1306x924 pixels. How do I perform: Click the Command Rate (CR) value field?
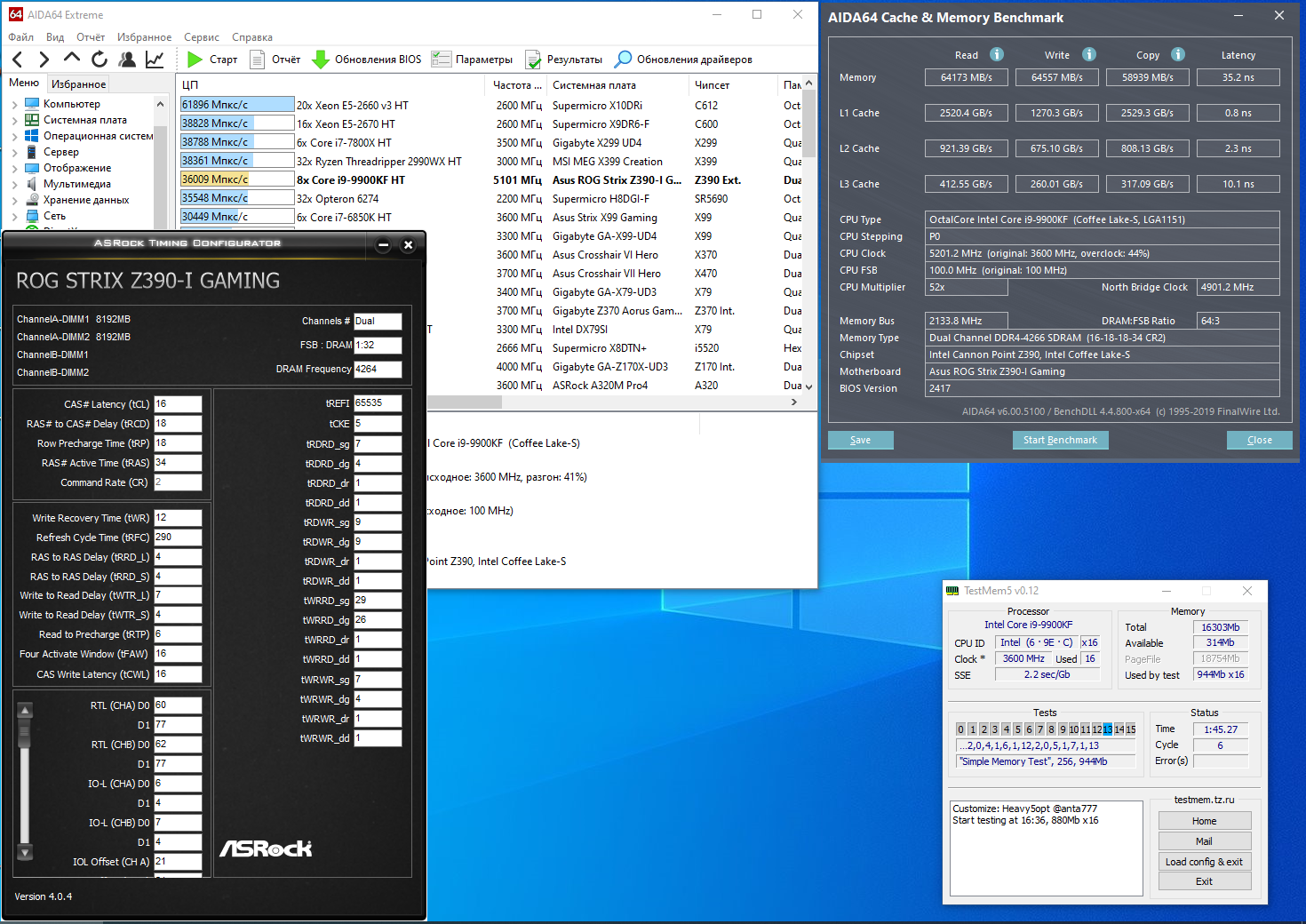pos(178,482)
